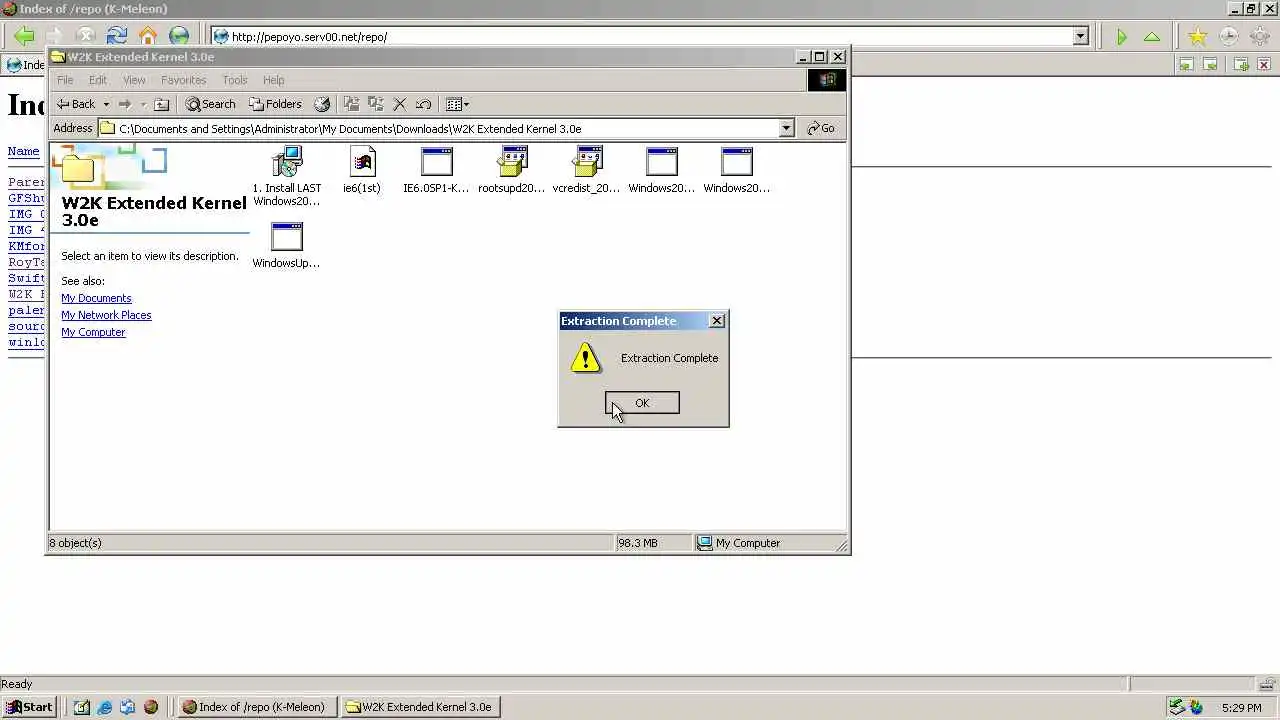
Task: Open K-Meleon history clock icon
Action: pos(1229,37)
